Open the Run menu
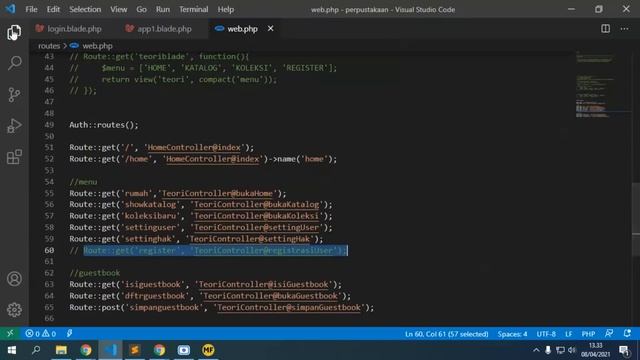This screenshot has height=360, width=640. point(162,9)
